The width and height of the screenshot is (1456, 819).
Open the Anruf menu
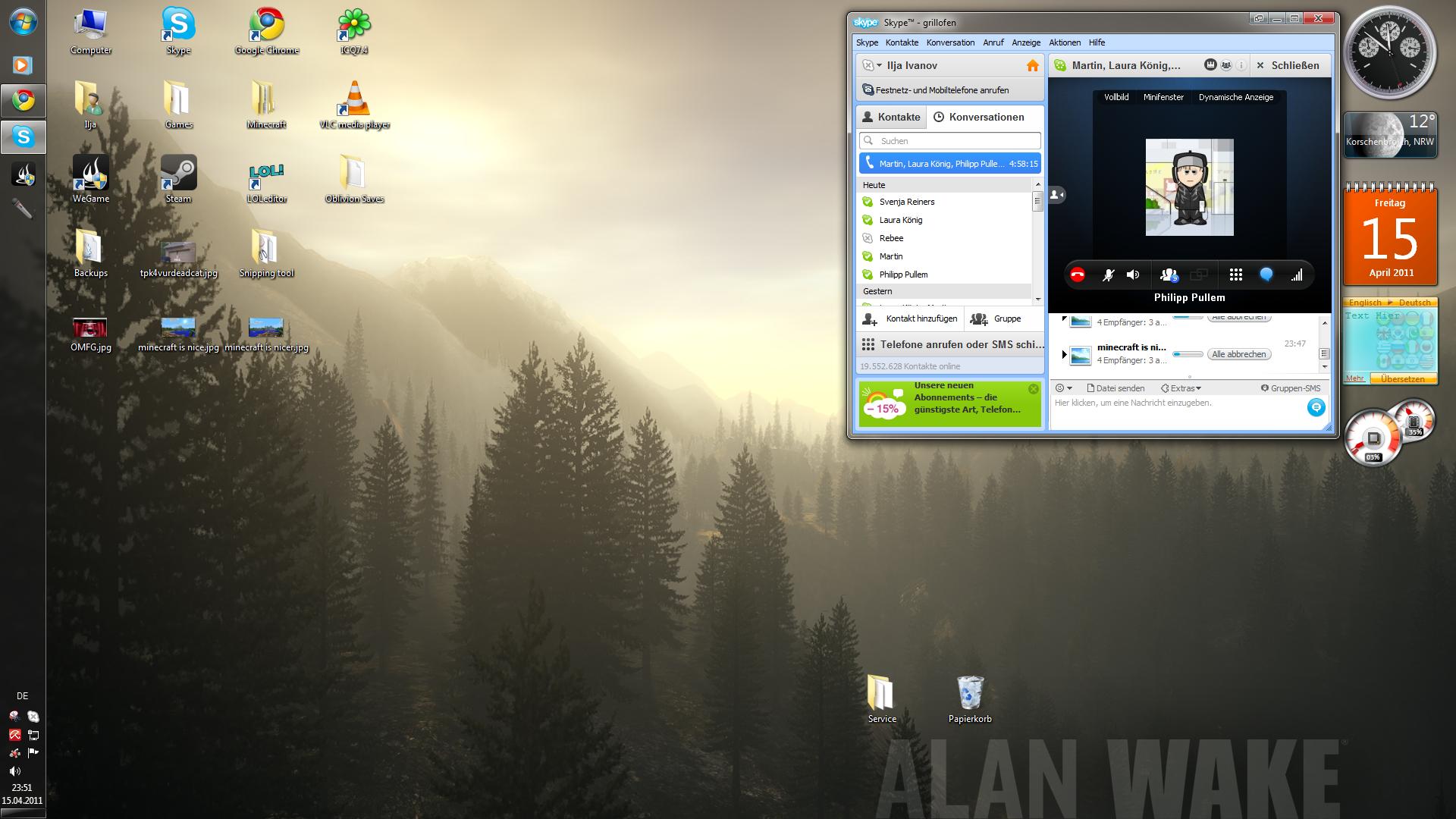(x=993, y=42)
